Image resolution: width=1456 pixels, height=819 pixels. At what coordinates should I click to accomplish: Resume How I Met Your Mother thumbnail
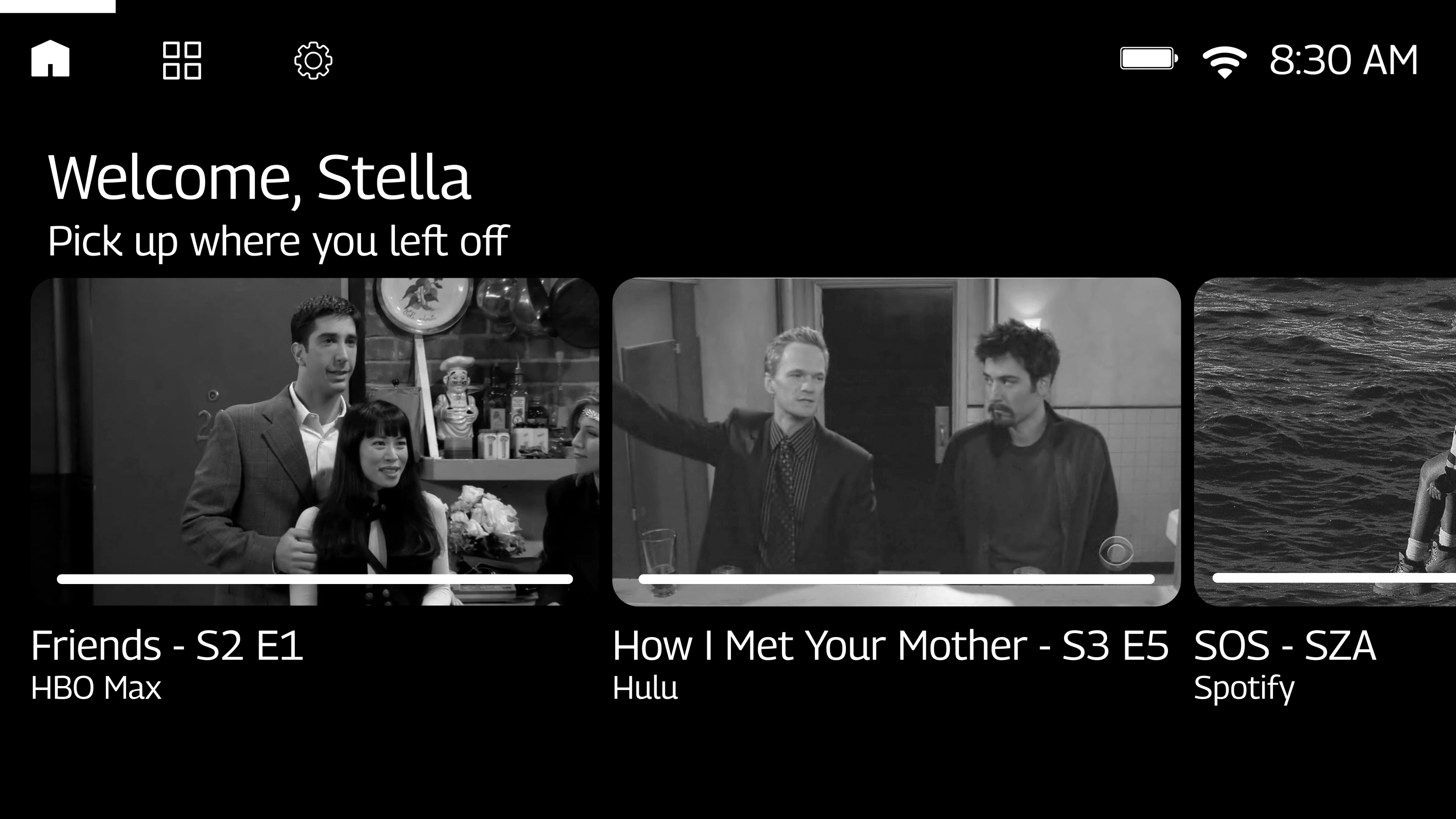(x=896, y=441)
